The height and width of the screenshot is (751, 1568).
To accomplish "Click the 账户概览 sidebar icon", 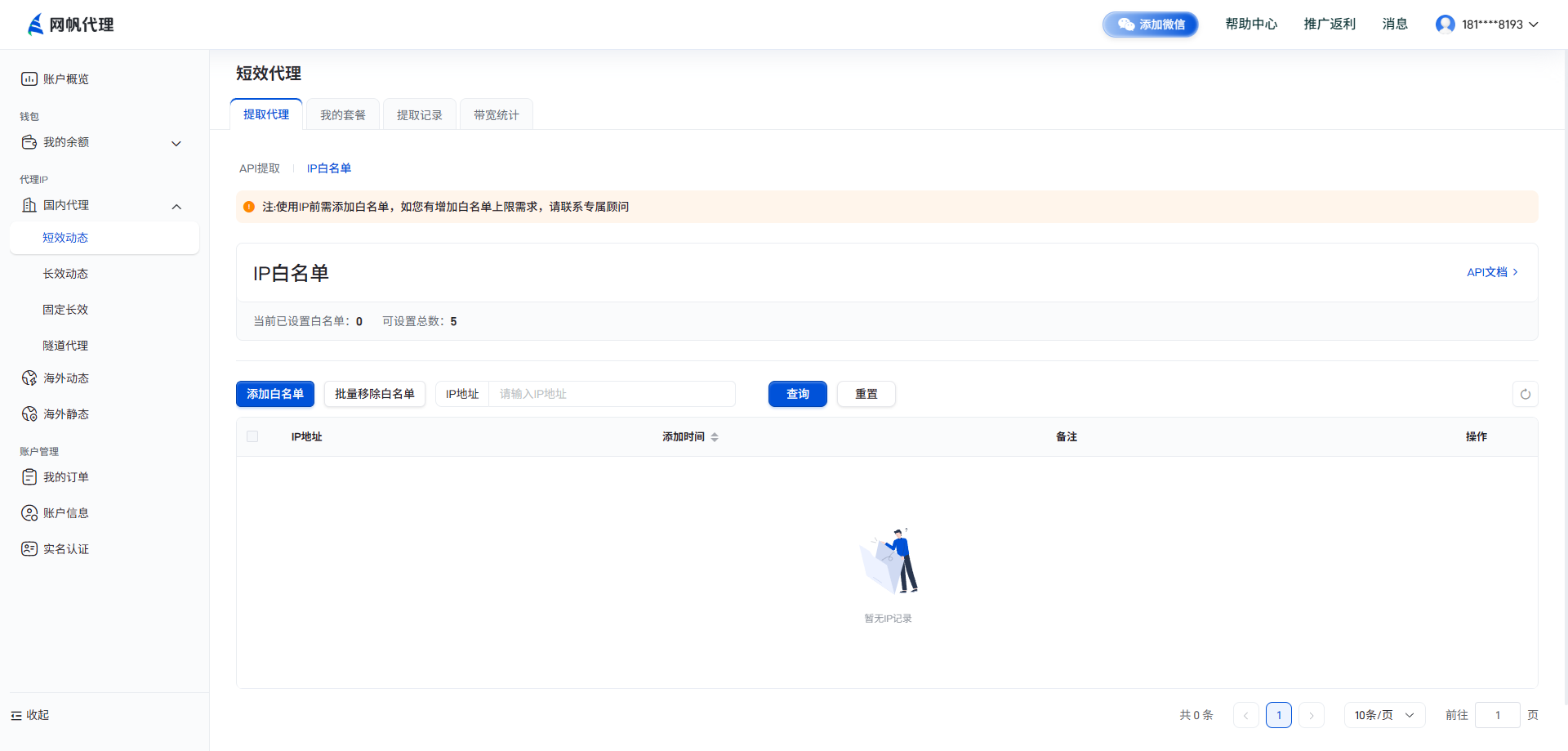I will coord(29,79).
